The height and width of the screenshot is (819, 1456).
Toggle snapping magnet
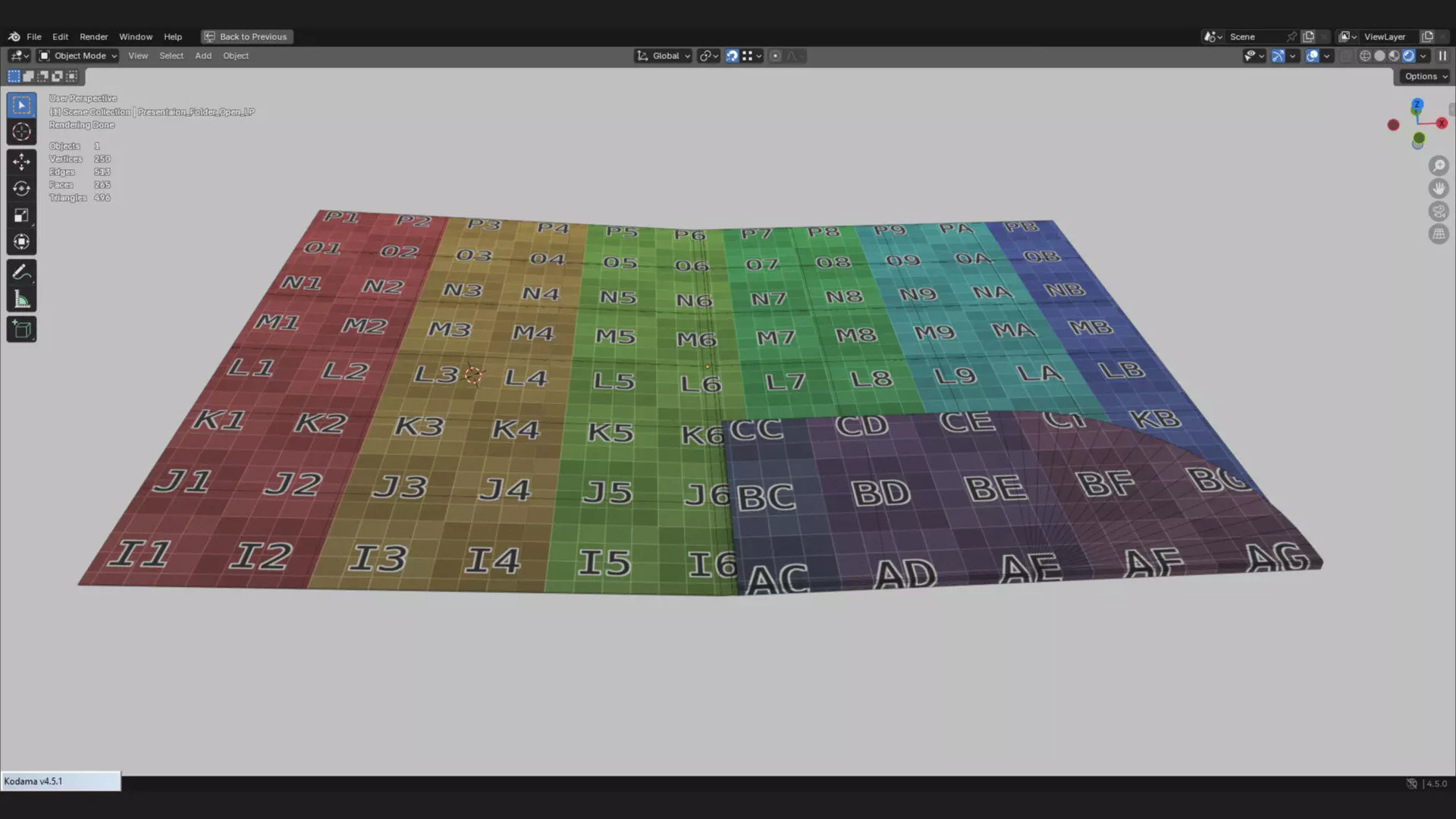coord(732,56)
